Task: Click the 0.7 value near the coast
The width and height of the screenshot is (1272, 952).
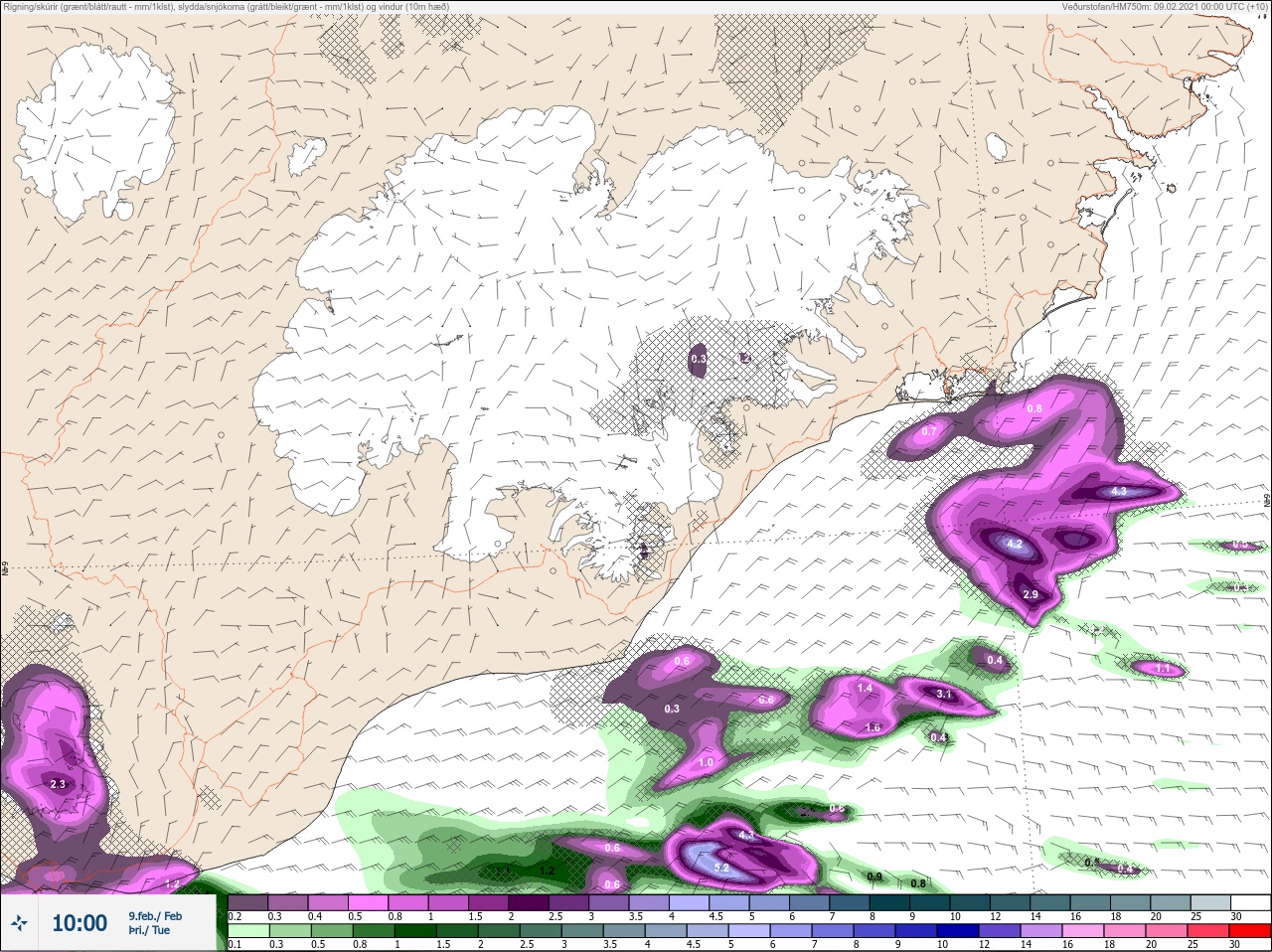Action: click(929, 431)
